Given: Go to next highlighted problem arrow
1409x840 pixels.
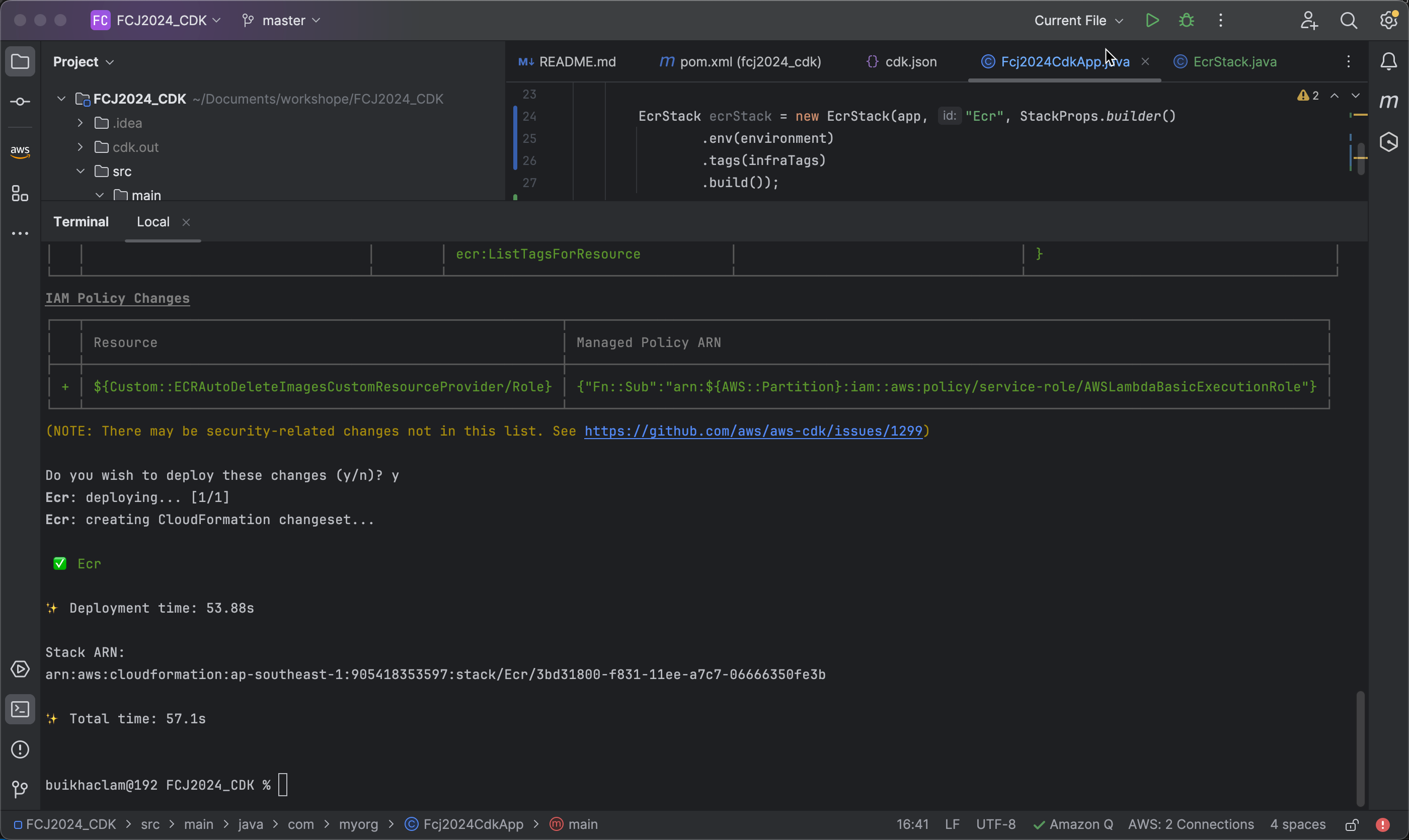Looking at the screenshot, I should click(1355, 96).
